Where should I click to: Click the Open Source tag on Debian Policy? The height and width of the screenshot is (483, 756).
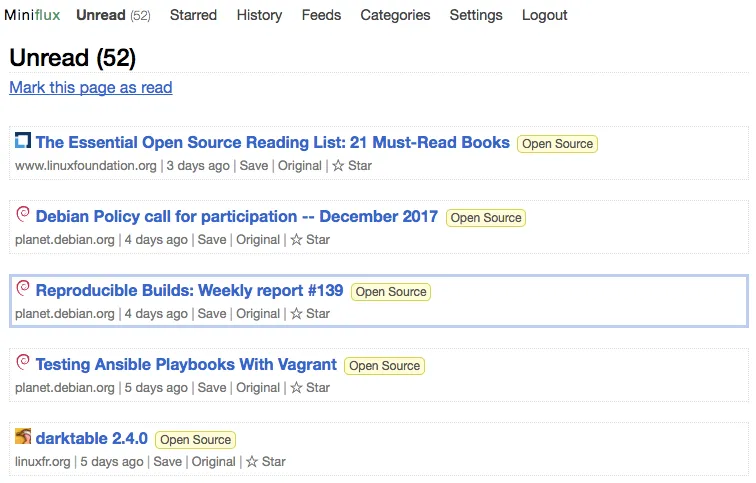point(486,218)
